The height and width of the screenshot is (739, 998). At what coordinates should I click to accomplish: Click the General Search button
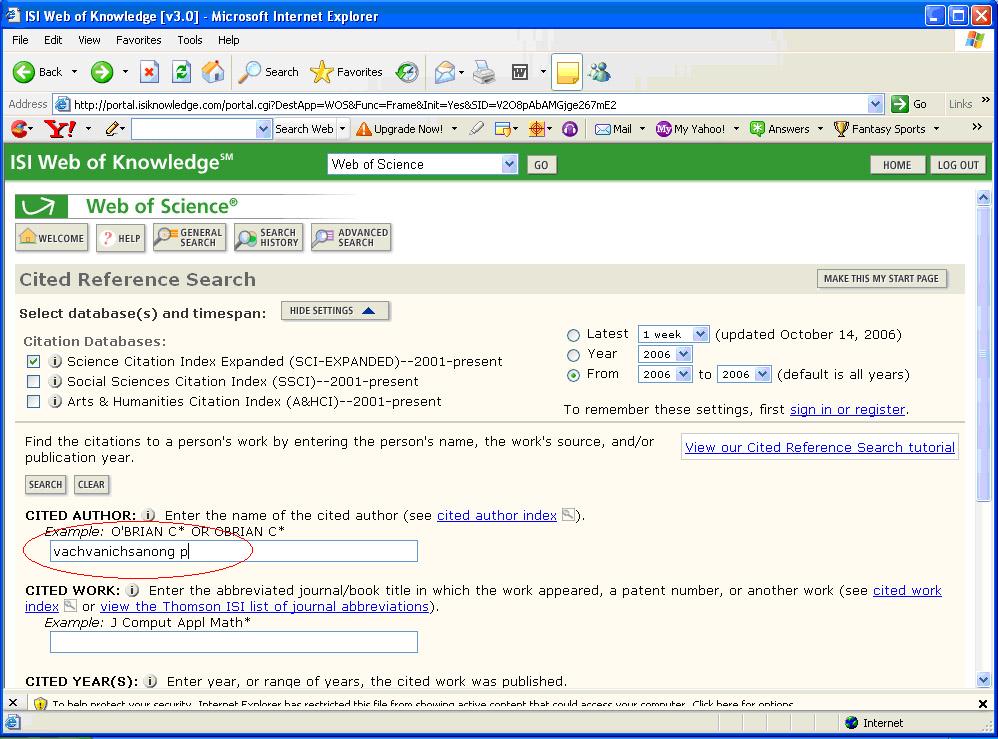coord(190,237)
